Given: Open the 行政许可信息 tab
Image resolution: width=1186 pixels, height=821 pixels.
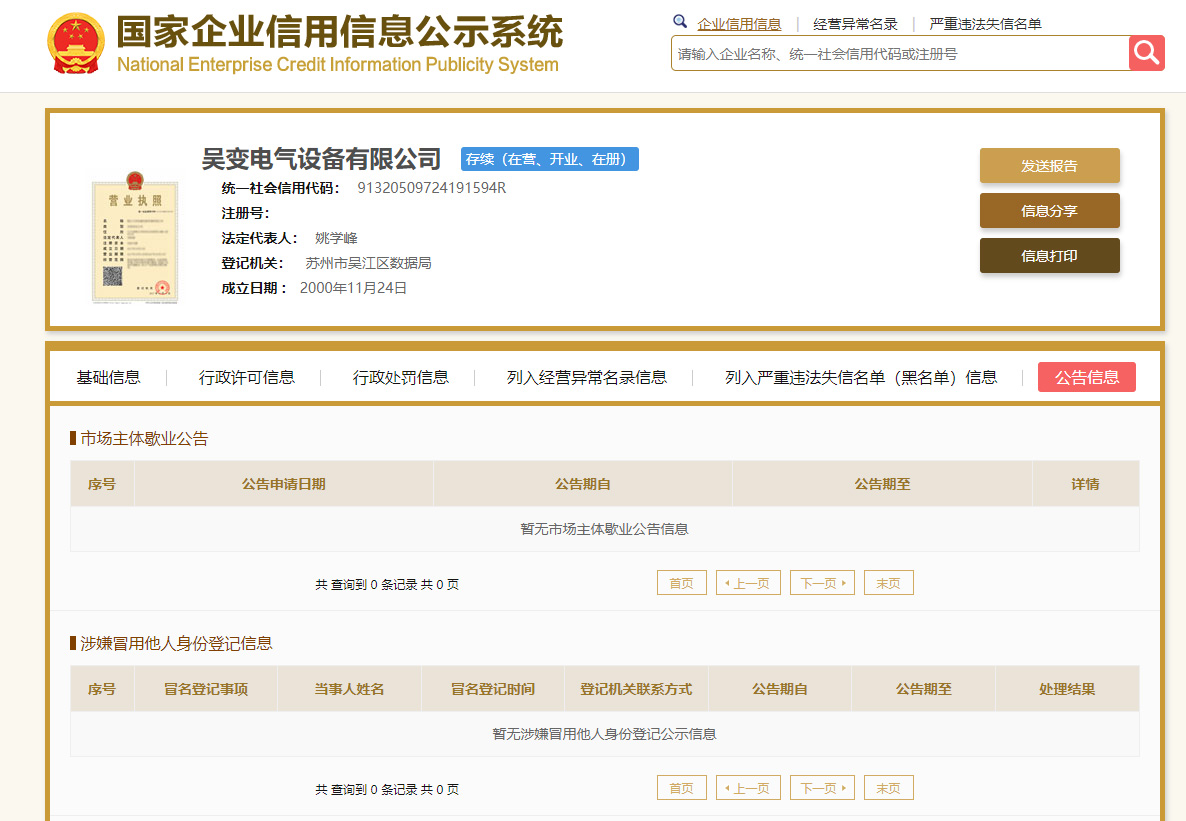Looking at the screenshot, I should click(x=246, y=377).
